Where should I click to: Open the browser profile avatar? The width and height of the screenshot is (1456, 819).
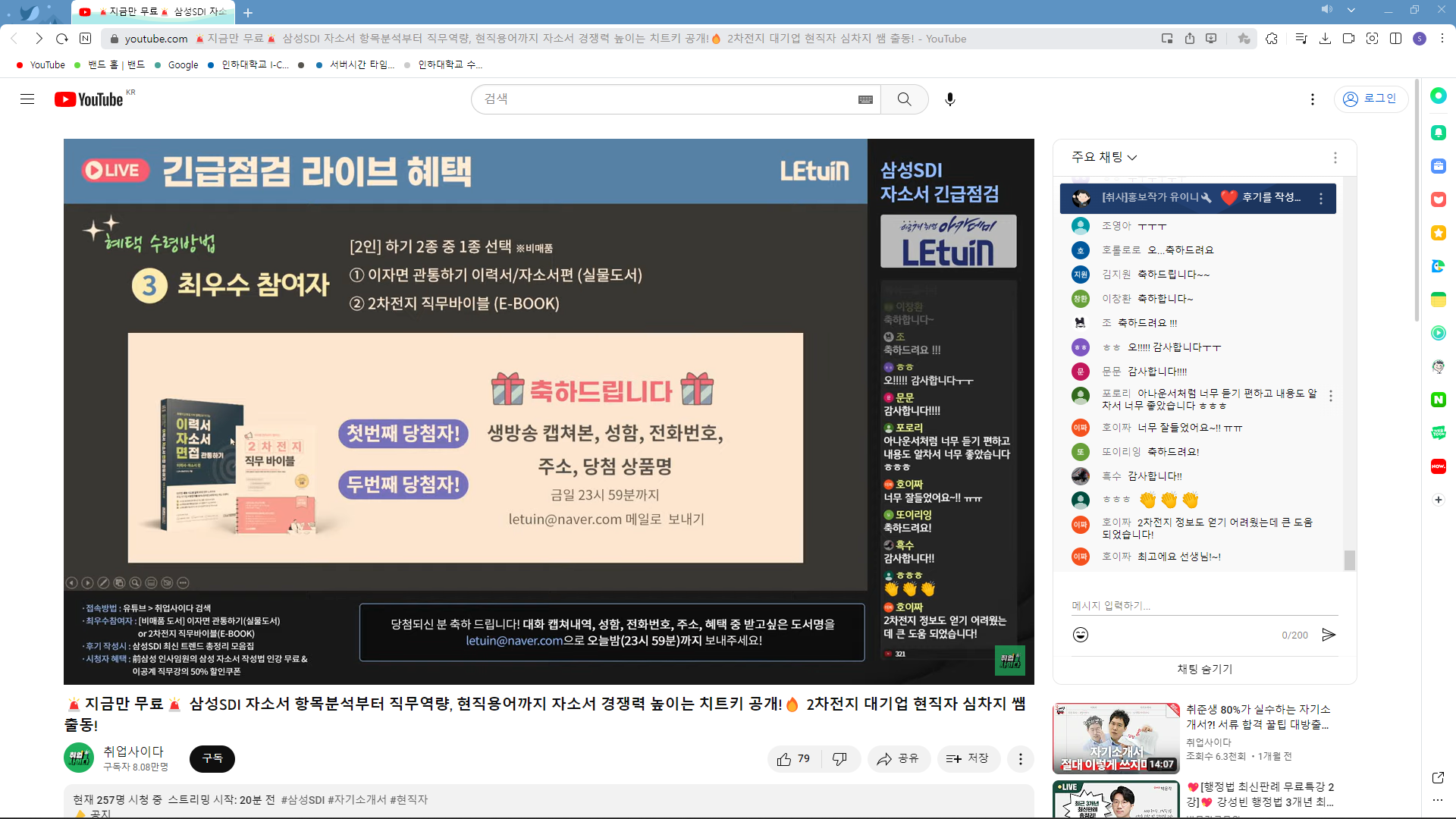coord(1420,39)
